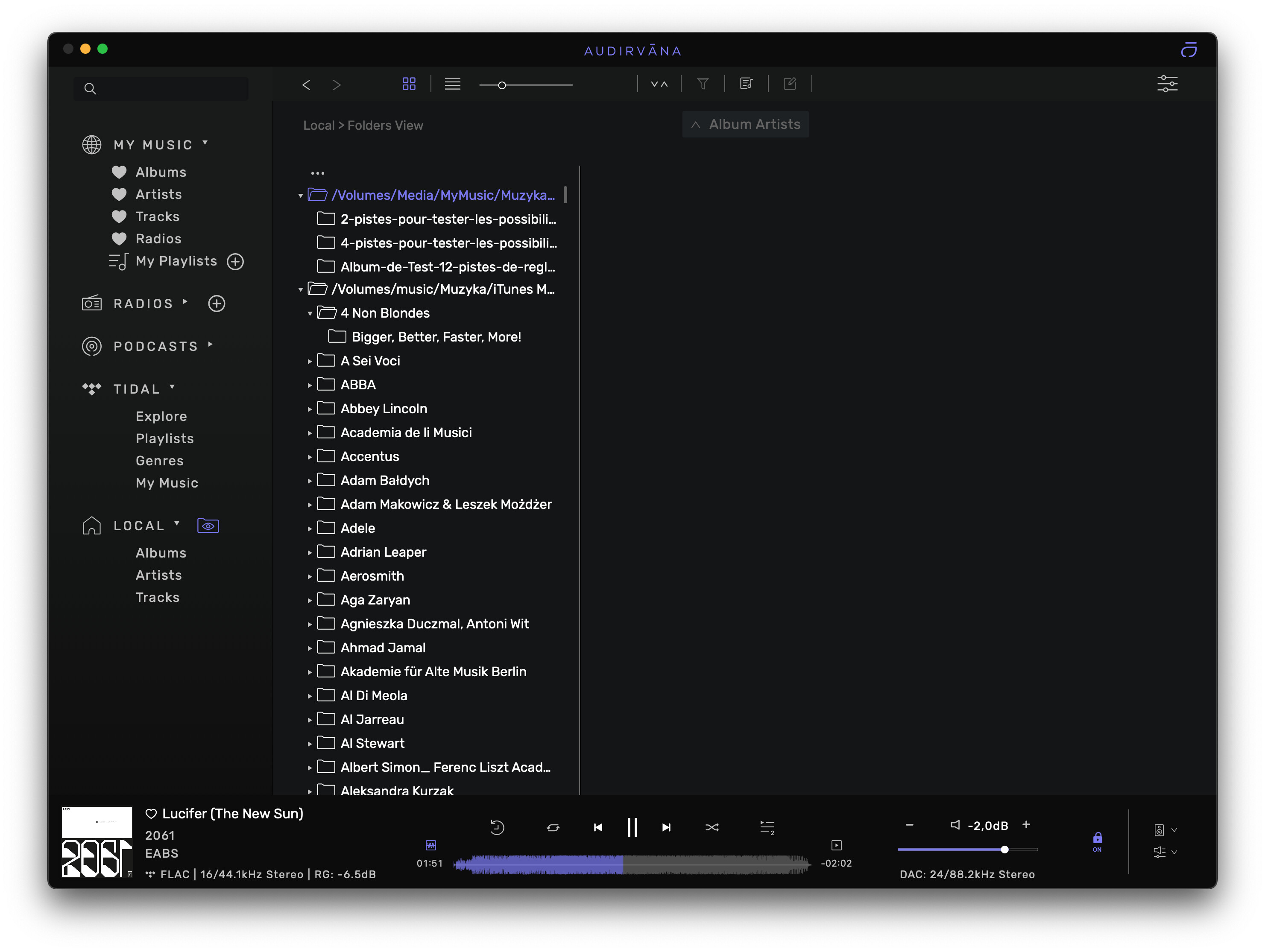The width and height of the screenshot is (1265, 952).
Task: Open My Playlists
Action: pyautogui.click(x=176, y=261)
